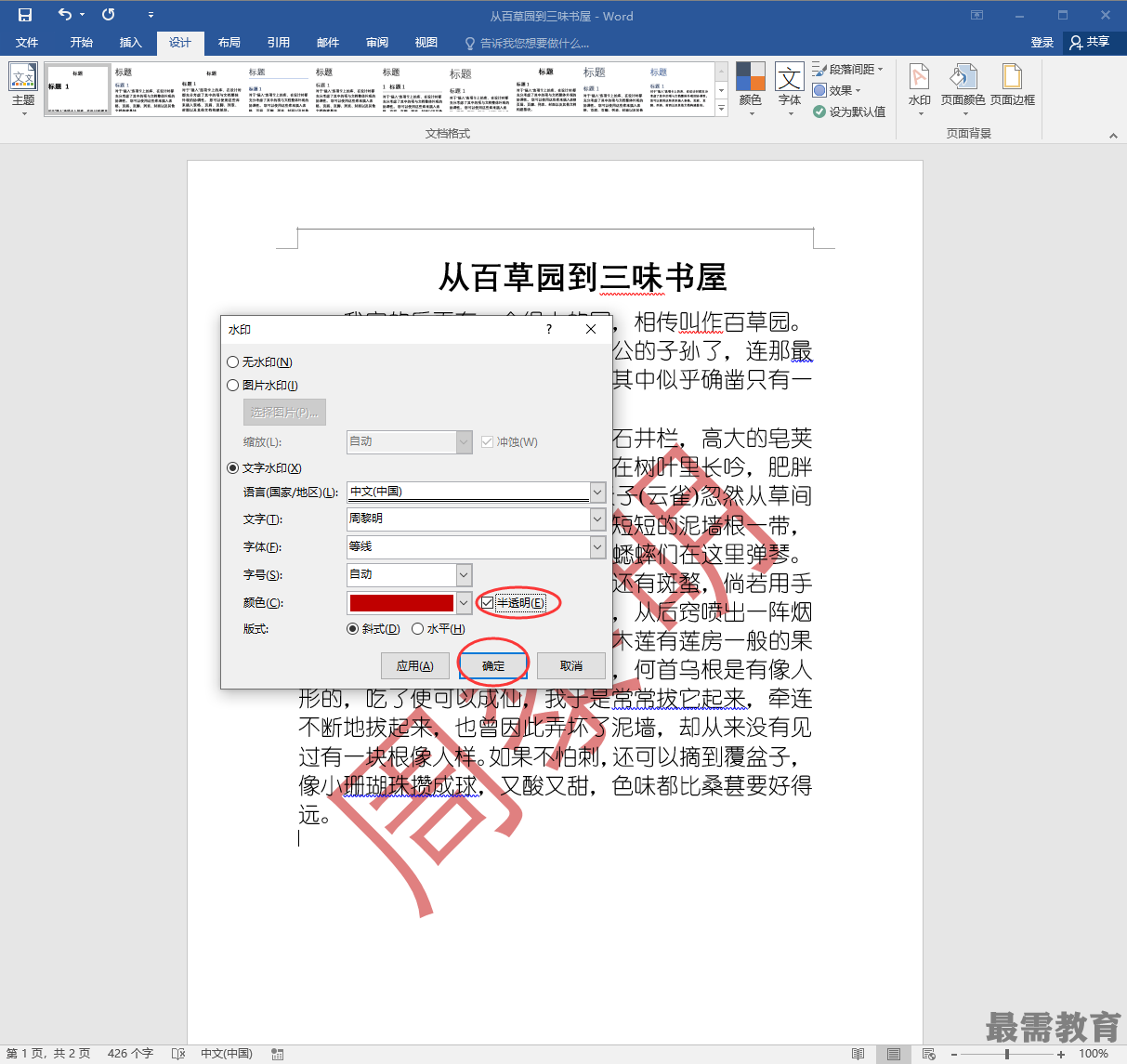Click the 取消 (Cancel) button
The width and height of the screenshot is (1127, 1064).
tap(571, 666)
